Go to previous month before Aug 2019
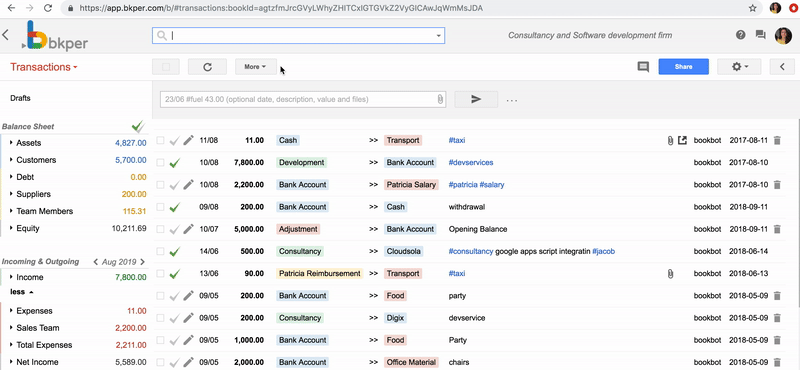 coord(95,262)
